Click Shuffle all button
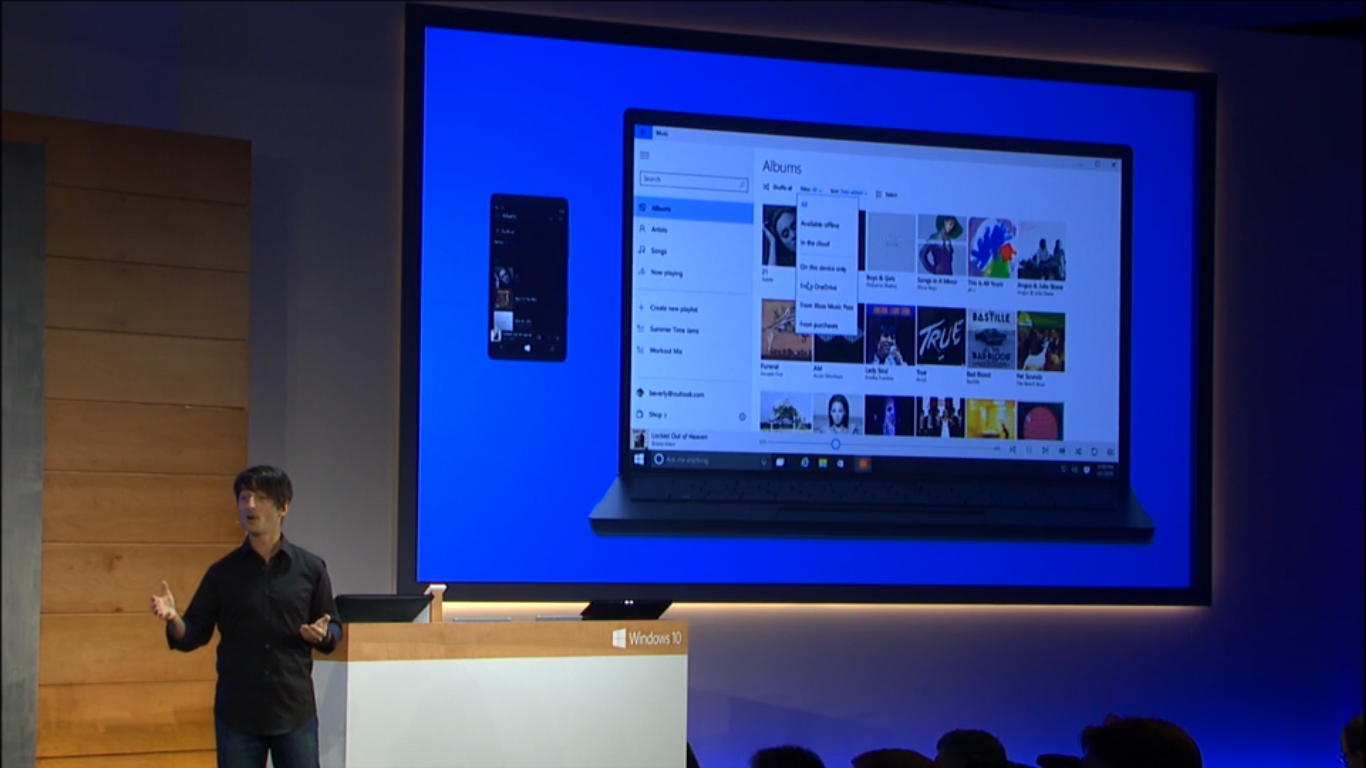Screen dimensions: 1366x768 pyautogui.click(x=779, y=187)
